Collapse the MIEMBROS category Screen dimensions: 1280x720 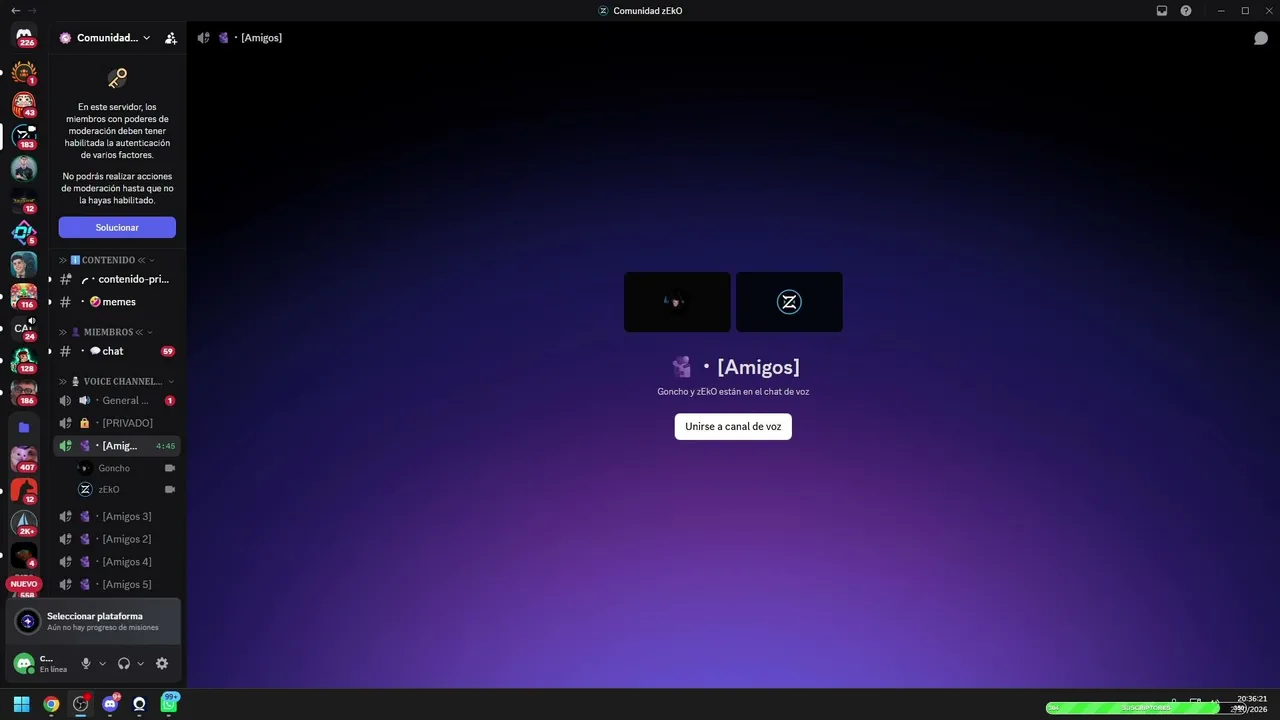[106, 332]
